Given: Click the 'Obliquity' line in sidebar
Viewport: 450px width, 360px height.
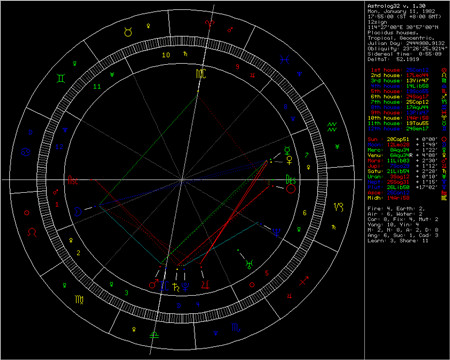Looking at the screenshot, I should (407, 49).
